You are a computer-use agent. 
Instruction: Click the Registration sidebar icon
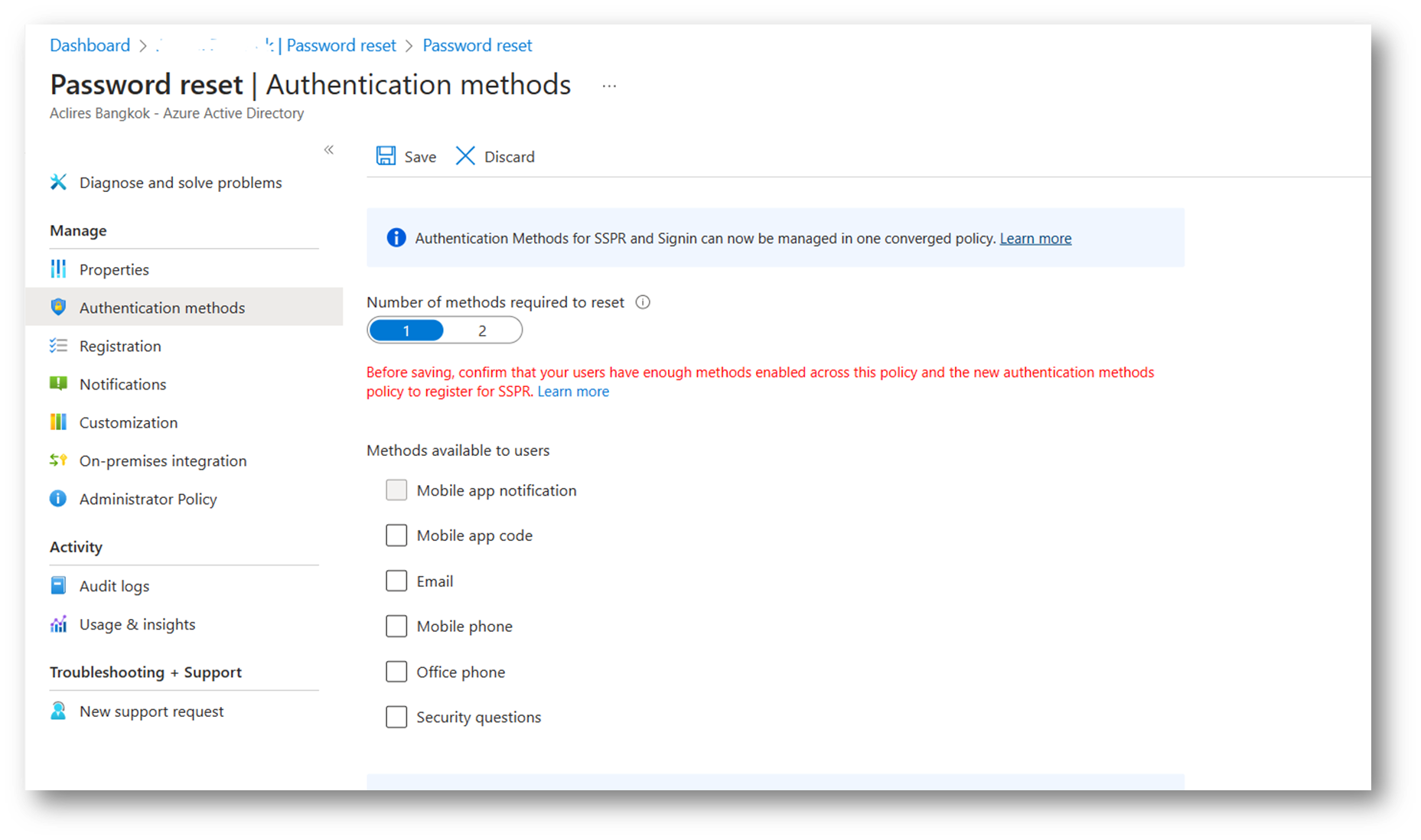pos(58,345)
